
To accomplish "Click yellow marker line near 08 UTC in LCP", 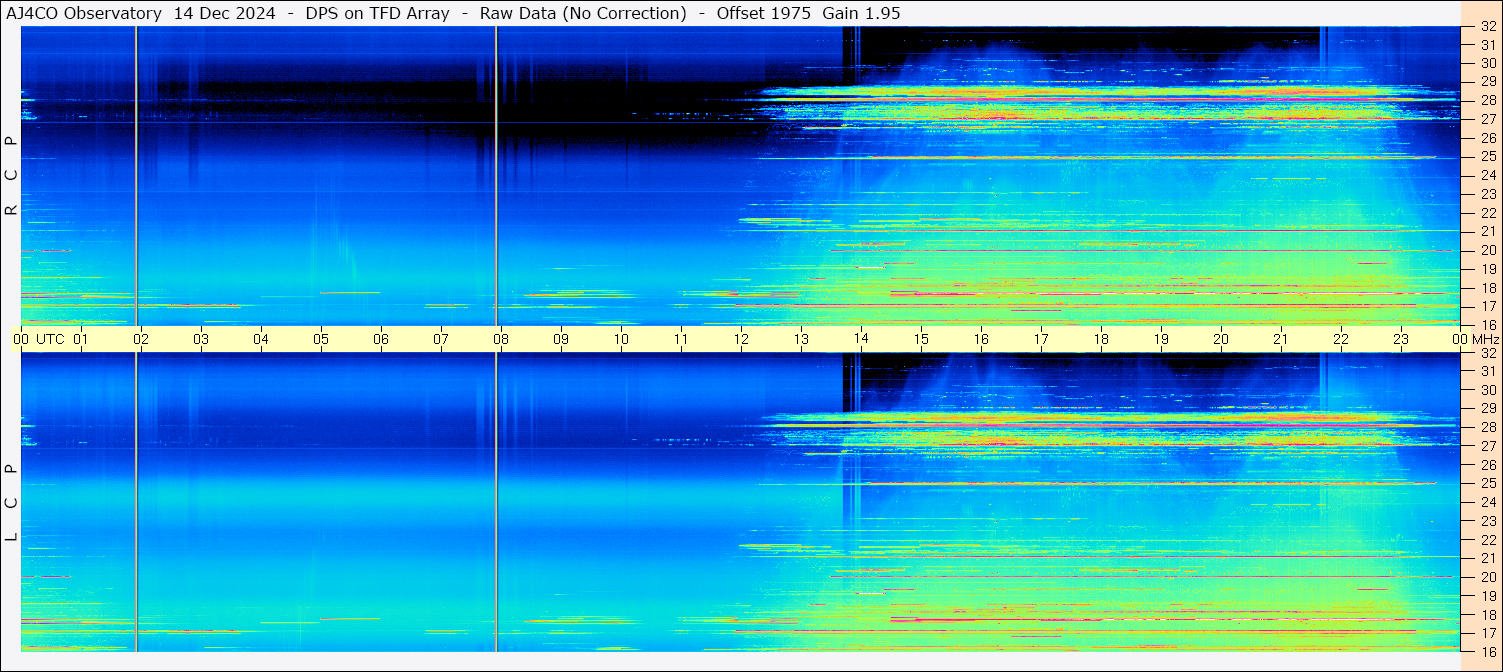I will point(496,502).
